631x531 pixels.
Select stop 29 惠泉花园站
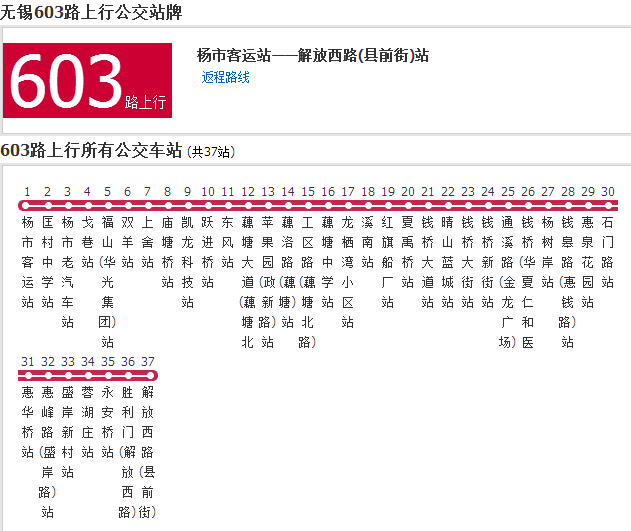588,262
